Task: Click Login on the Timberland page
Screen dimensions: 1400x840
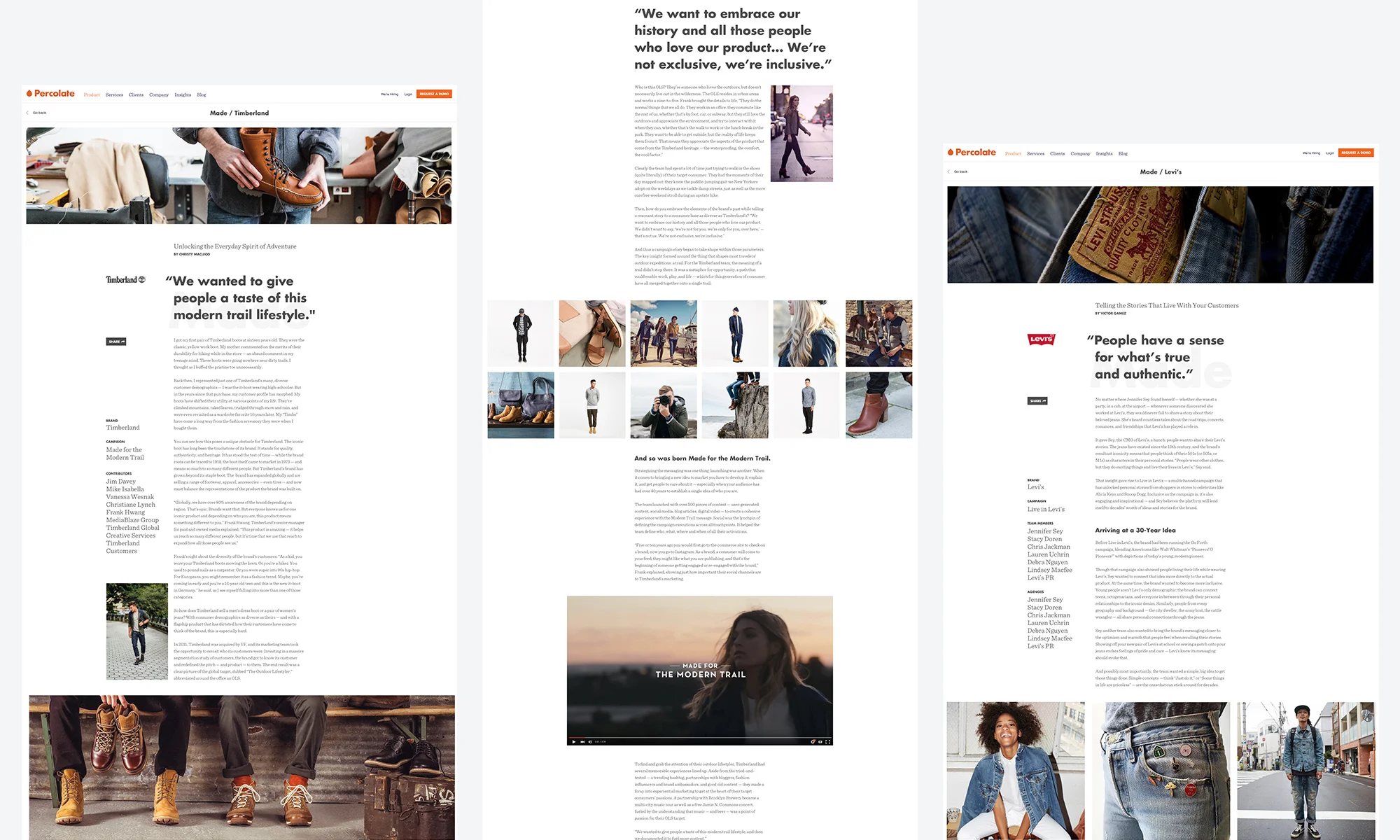Action: [x=408, y=94]
